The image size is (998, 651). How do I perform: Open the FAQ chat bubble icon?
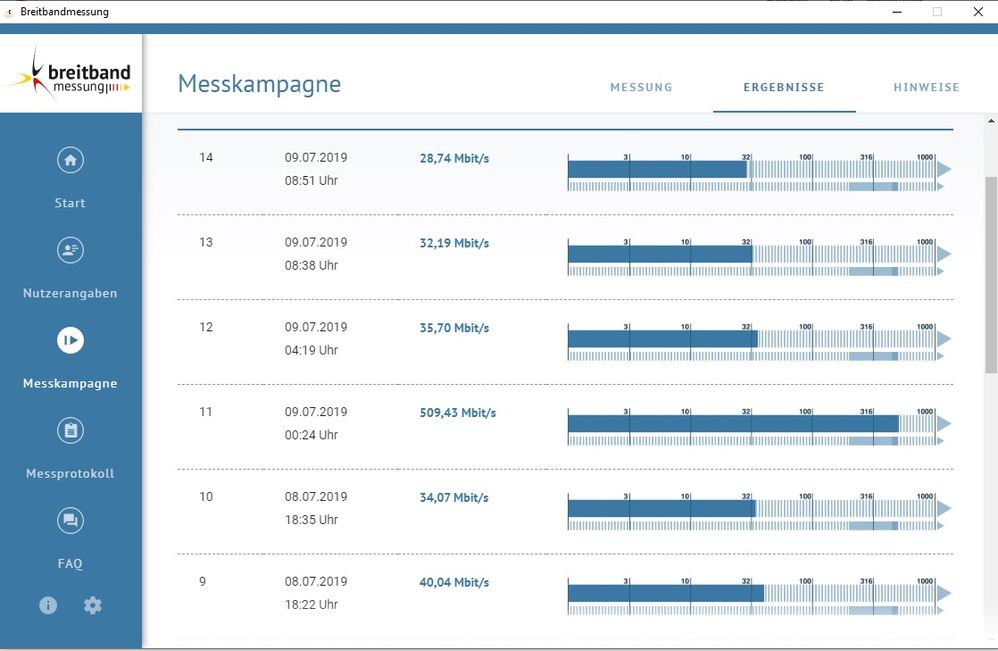tap(70, 520)
